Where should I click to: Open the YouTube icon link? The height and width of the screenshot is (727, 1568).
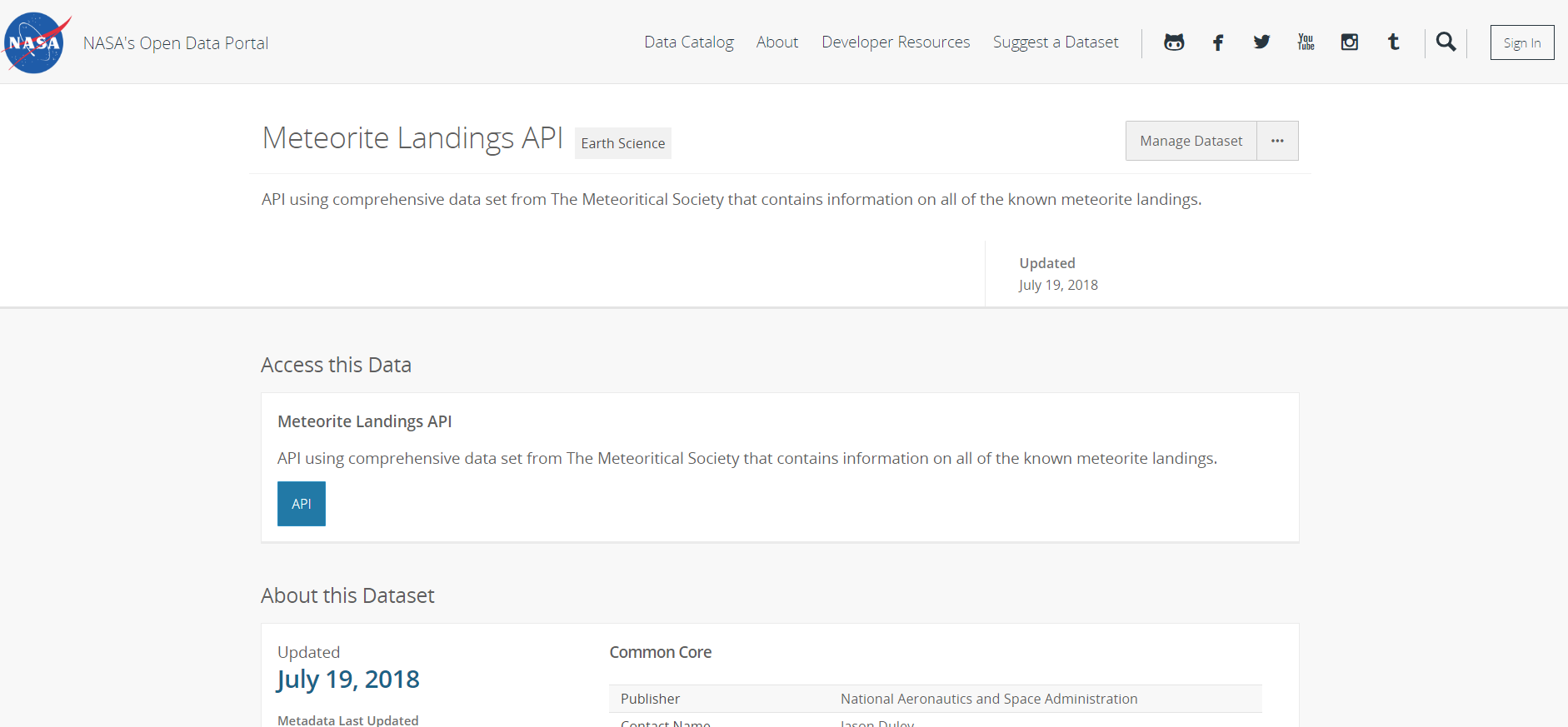tap(1306, 42)
